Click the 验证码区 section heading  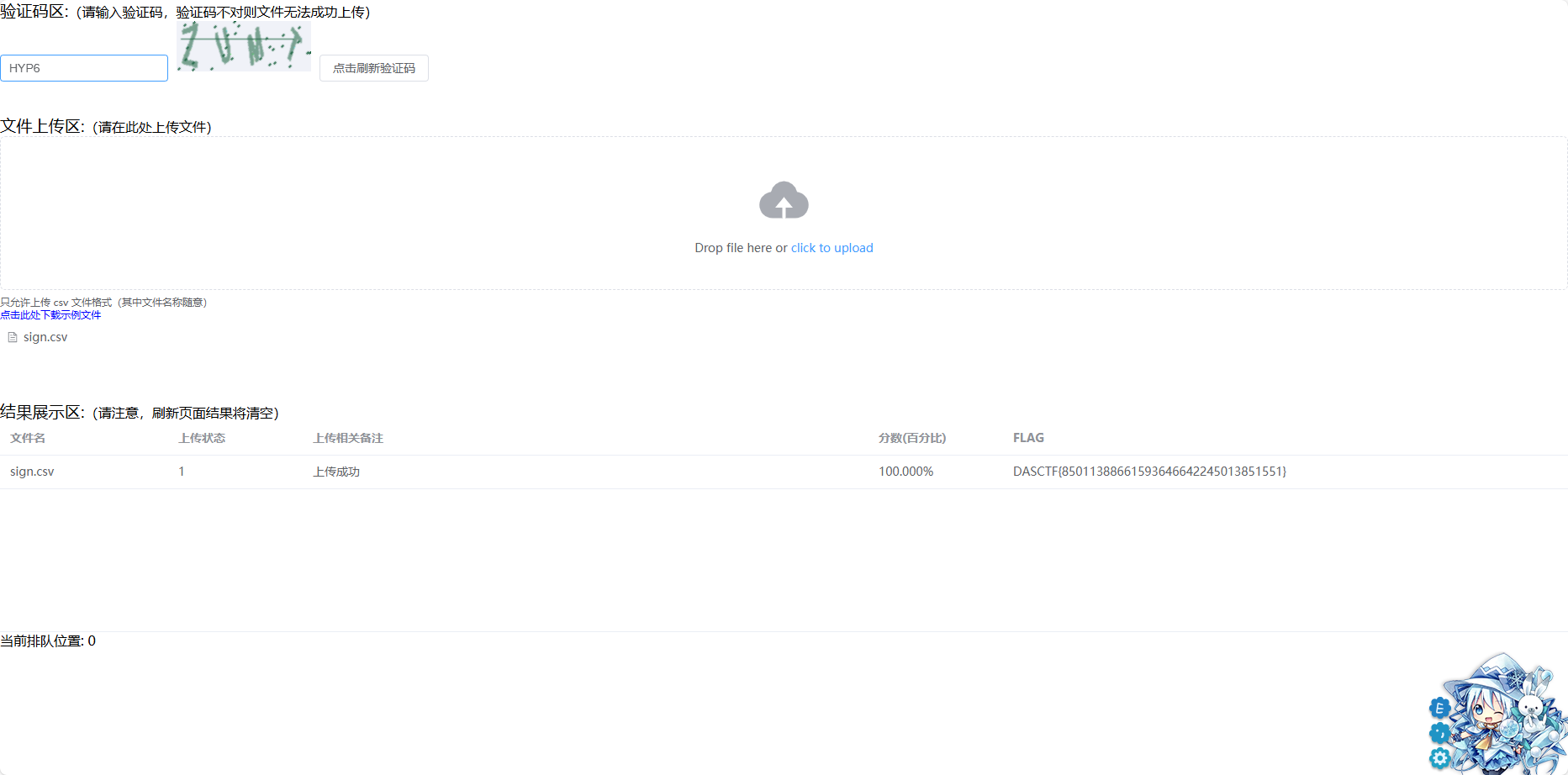[x=34, y=12]
